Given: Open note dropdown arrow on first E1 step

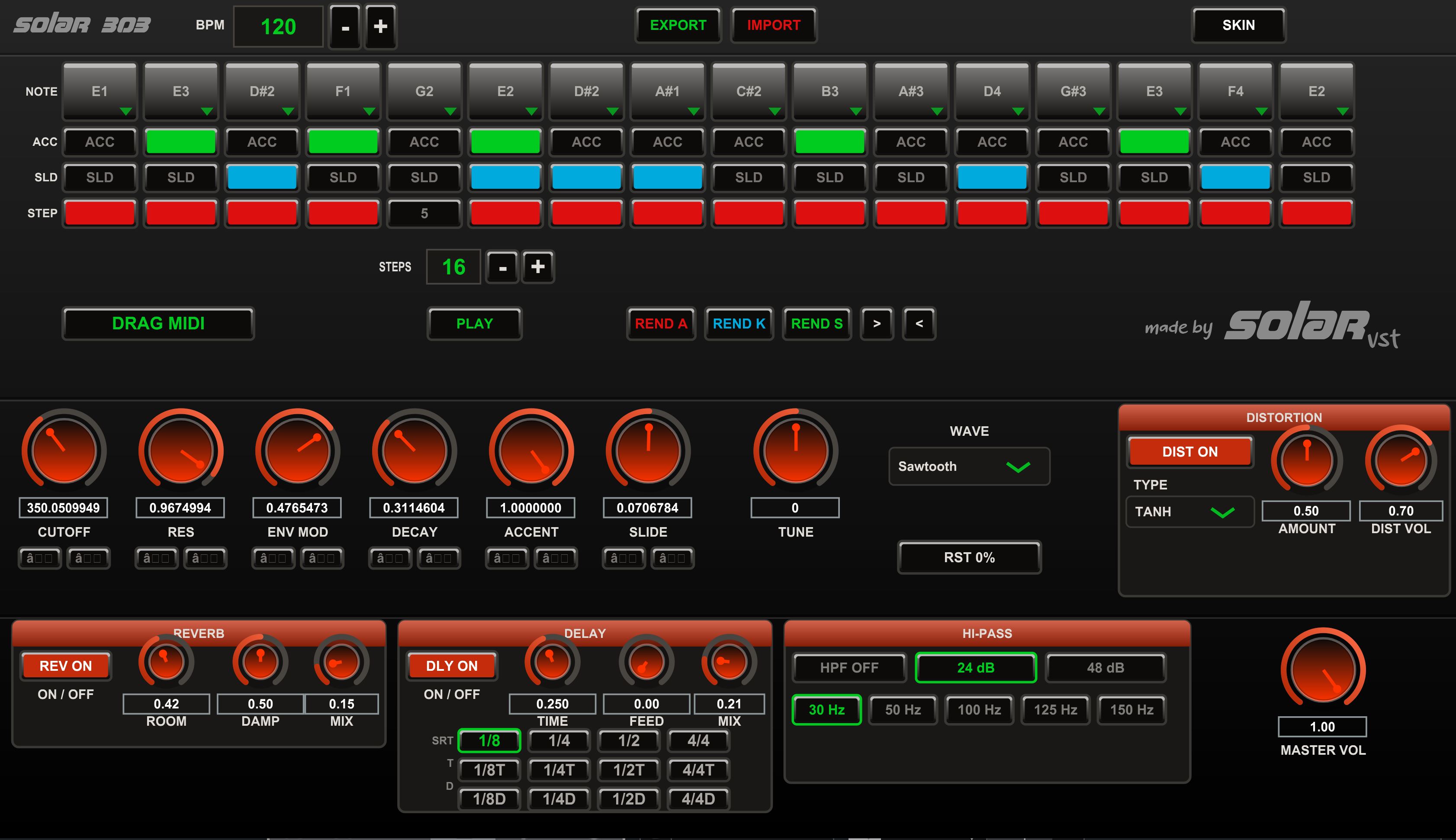Looking at the screenshot, I should coord(125,111).
